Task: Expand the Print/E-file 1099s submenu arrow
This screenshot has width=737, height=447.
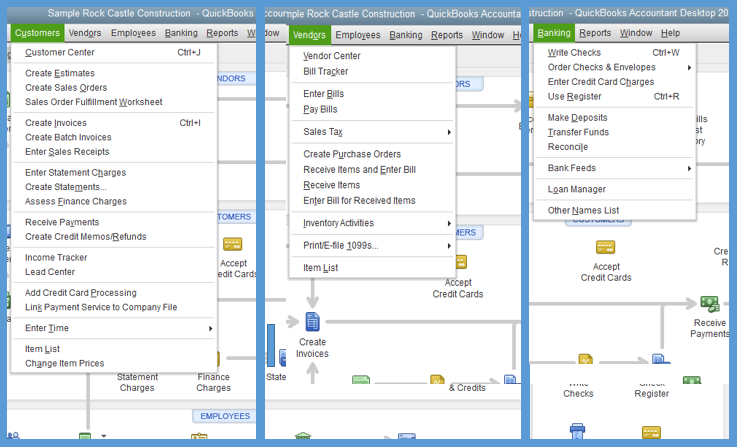Action: (x=449, y=246)
